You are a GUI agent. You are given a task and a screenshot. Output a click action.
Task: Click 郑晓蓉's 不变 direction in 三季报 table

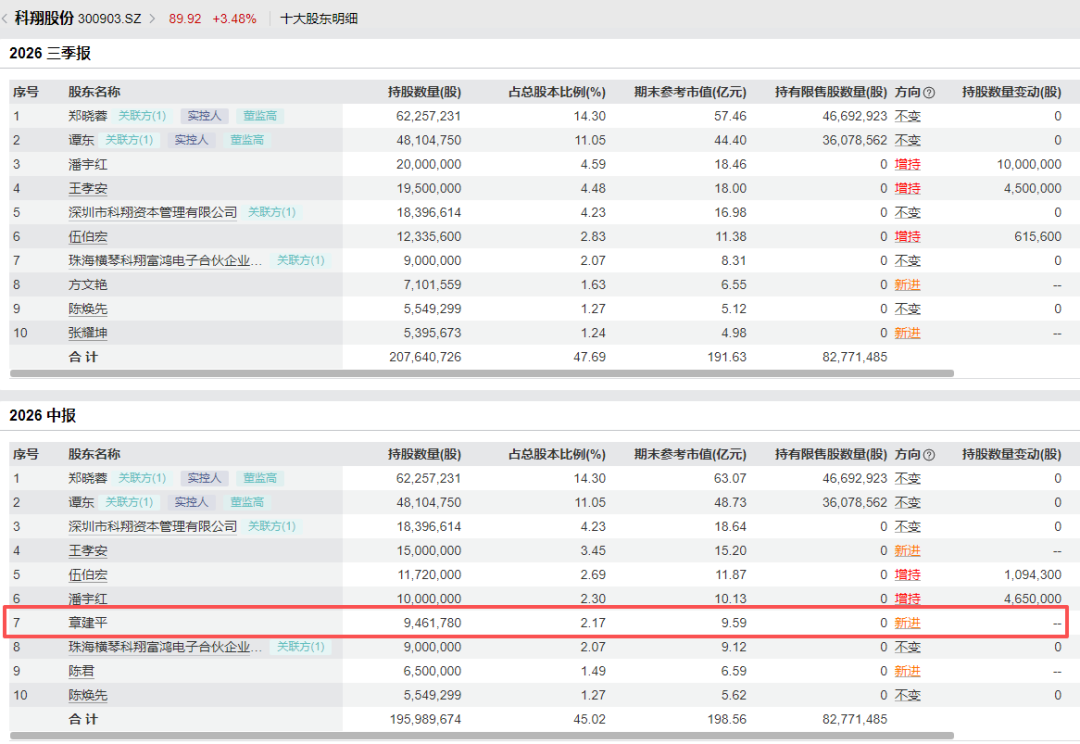click(907, 116)
